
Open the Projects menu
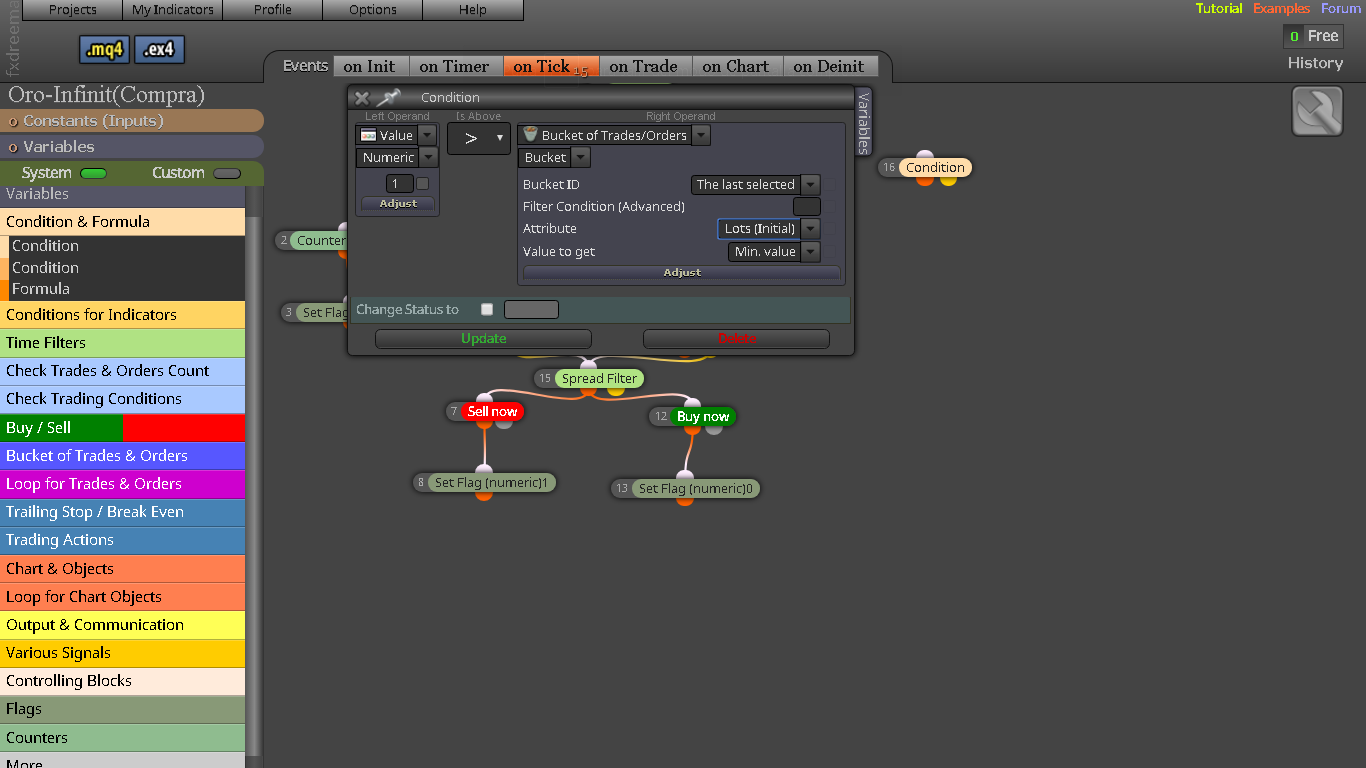coord(73,10)
